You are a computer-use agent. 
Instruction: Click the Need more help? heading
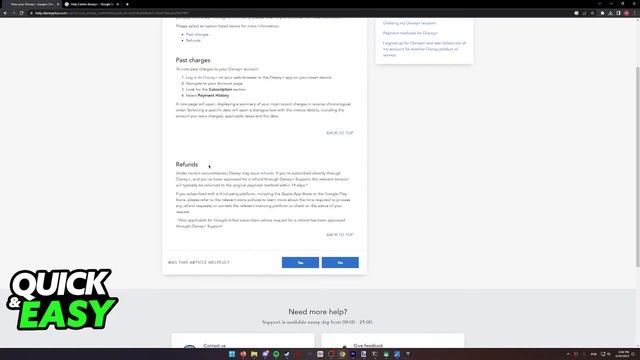coord(318,312)
